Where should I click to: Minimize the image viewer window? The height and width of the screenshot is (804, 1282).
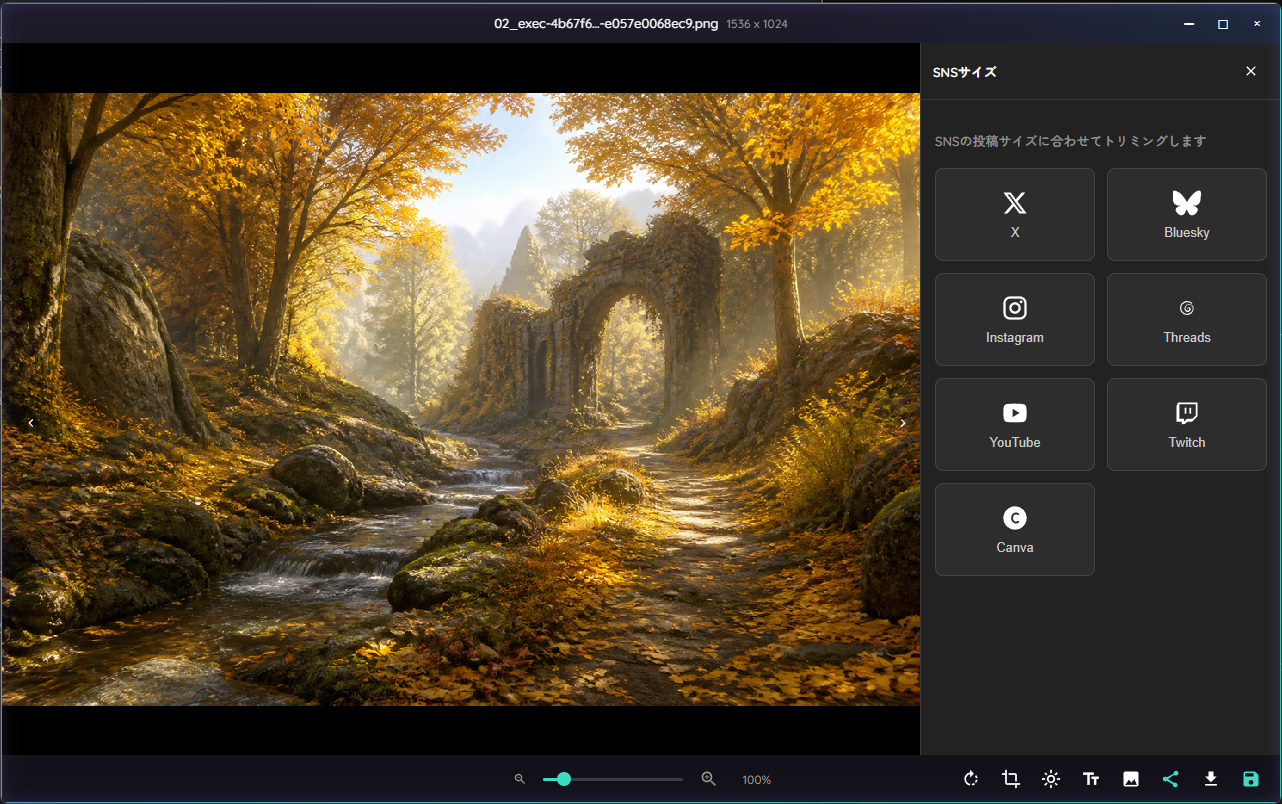click(1189, 24)
